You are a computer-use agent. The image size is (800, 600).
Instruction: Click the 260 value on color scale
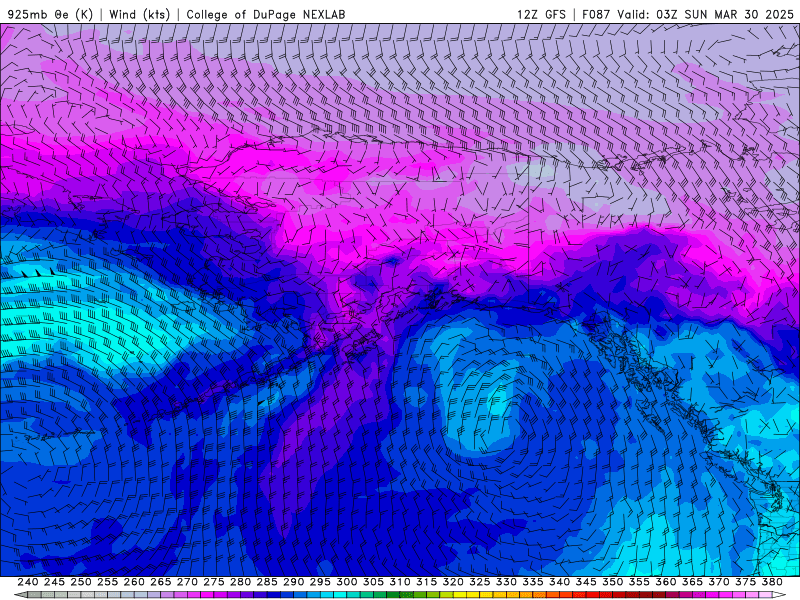(134, 582)
